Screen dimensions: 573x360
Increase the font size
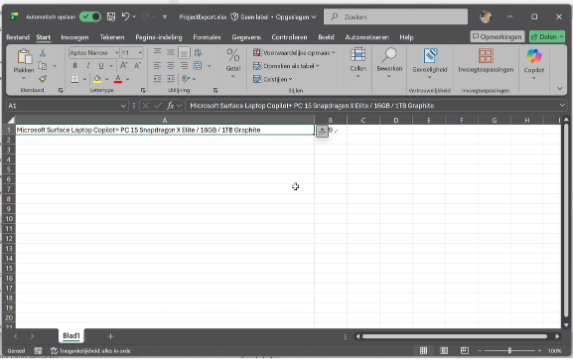pos(124,66)
